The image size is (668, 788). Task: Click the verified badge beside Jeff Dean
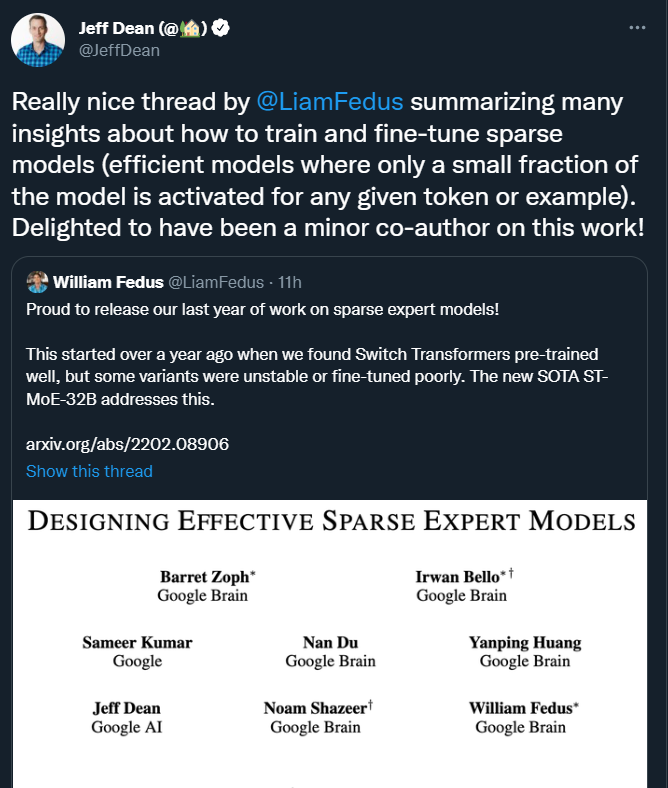[x=222, y=29]
